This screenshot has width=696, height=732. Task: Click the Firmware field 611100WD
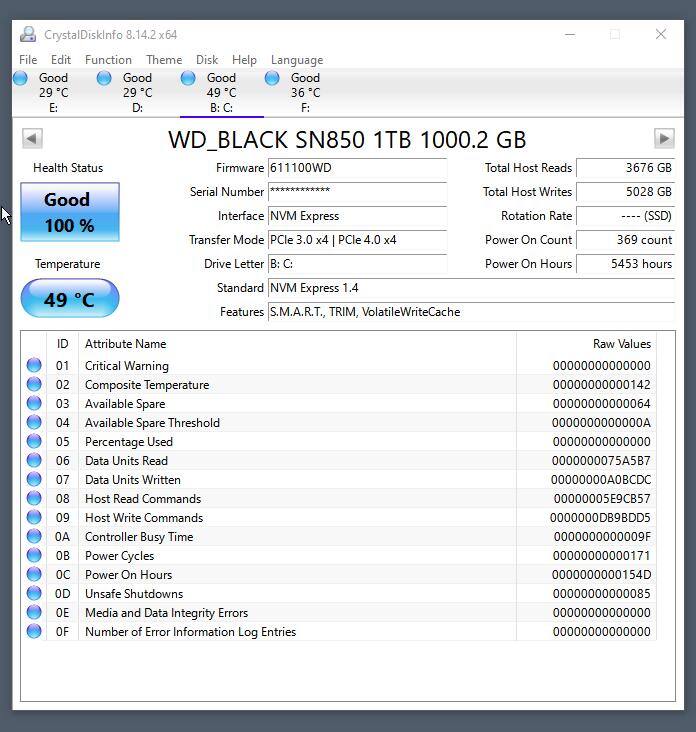357,168
